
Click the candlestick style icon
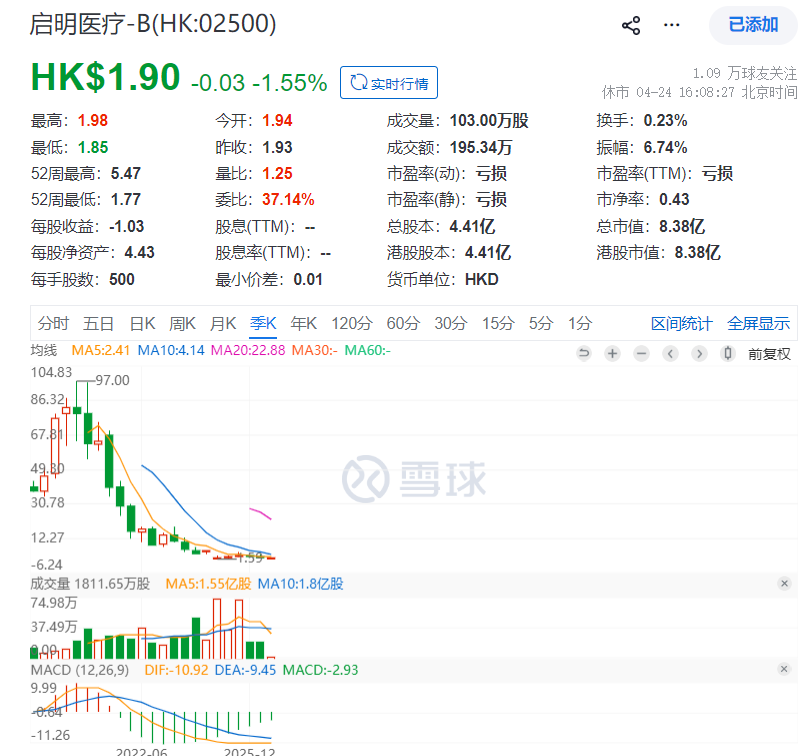click(x=728, y=353)
